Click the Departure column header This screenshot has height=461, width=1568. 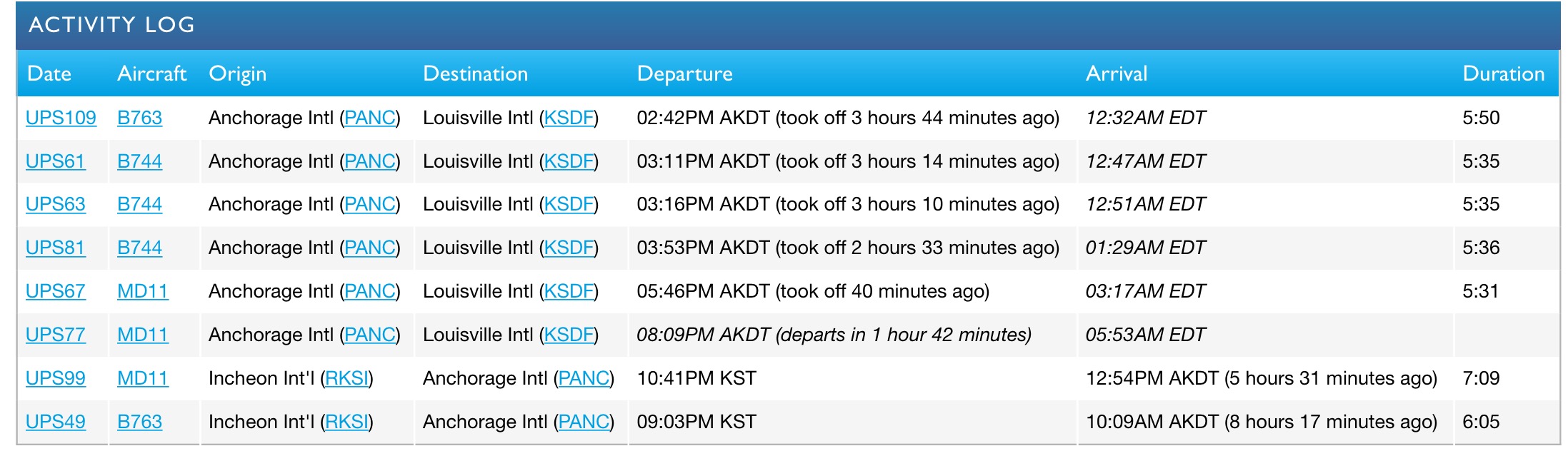pos(684,74)
